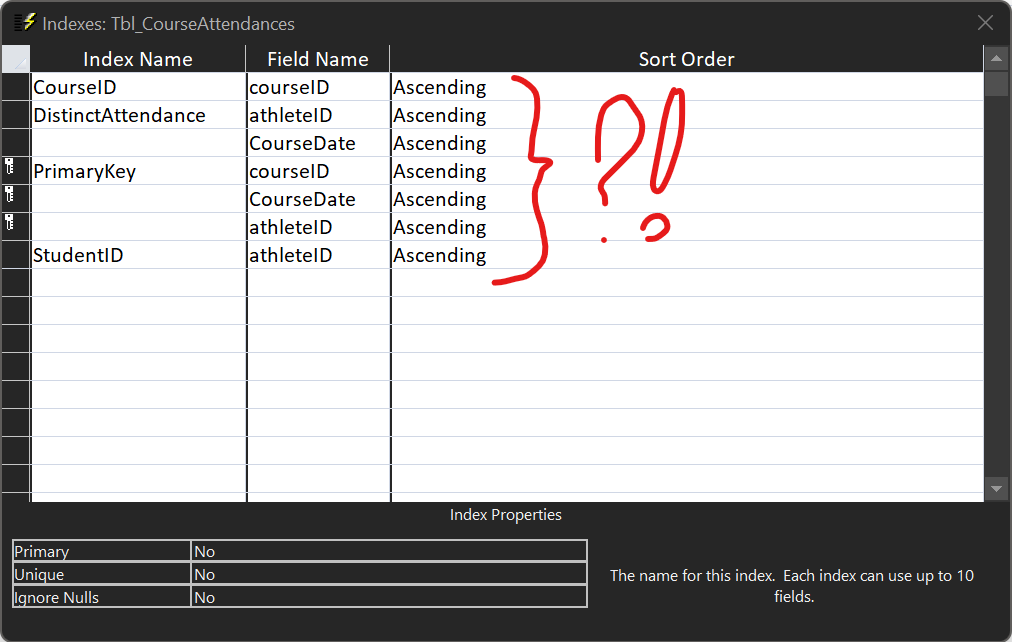Click the Indexes window title icon
This screenshot has width=1012, height=642.
(x=25, y=22)
